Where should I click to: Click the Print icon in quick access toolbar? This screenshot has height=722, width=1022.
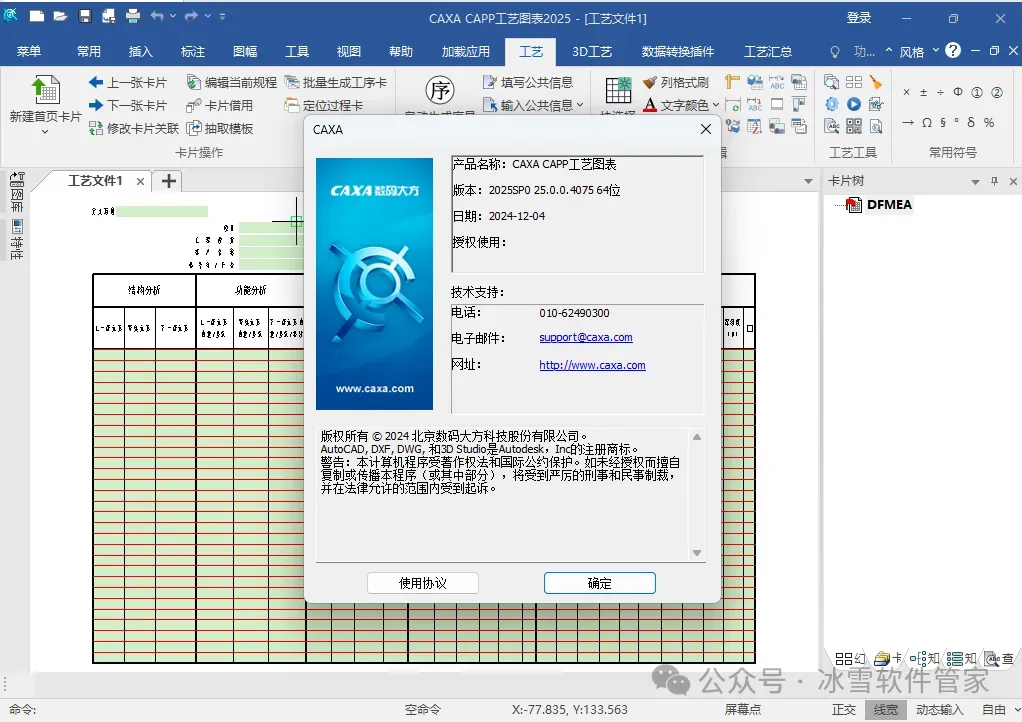coord(133,16)
